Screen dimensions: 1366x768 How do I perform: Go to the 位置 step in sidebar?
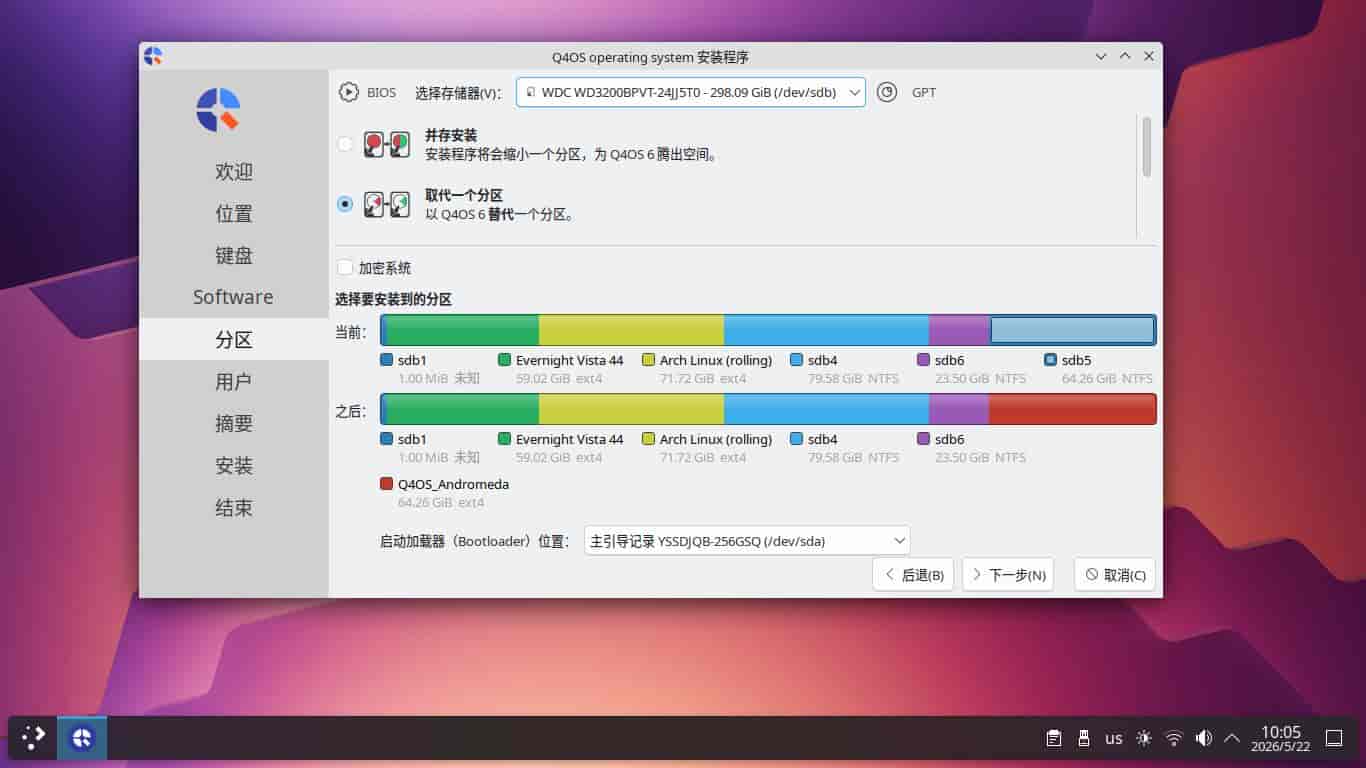click(x=234, y=213)
